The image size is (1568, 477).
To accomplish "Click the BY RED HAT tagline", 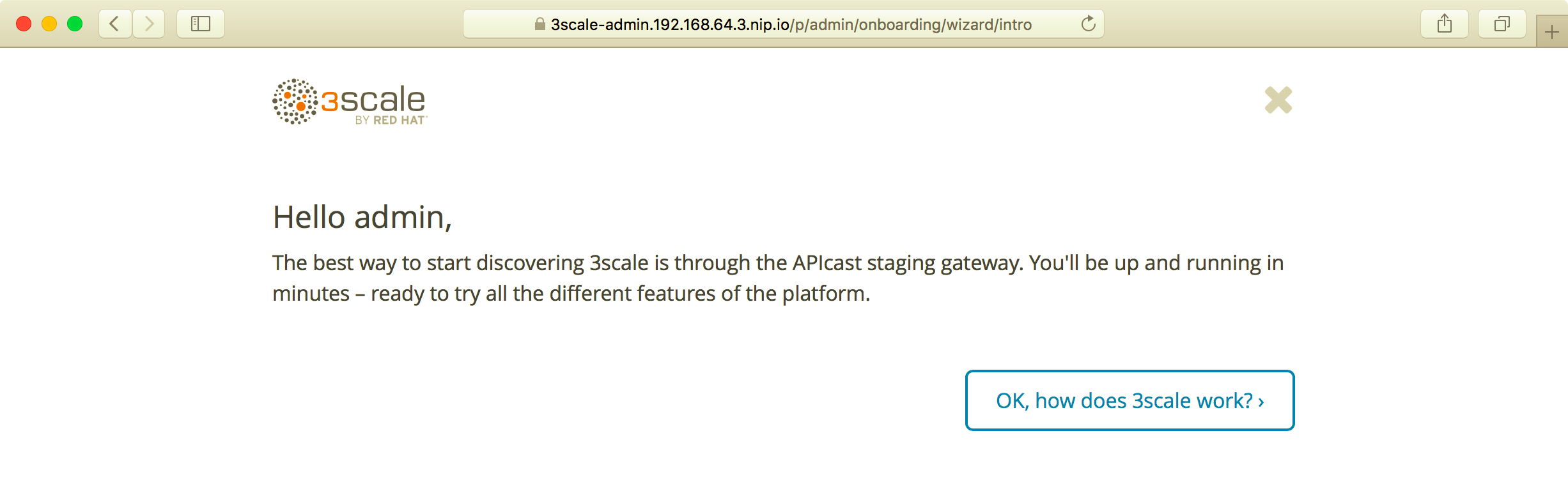I will click(391, 120).
